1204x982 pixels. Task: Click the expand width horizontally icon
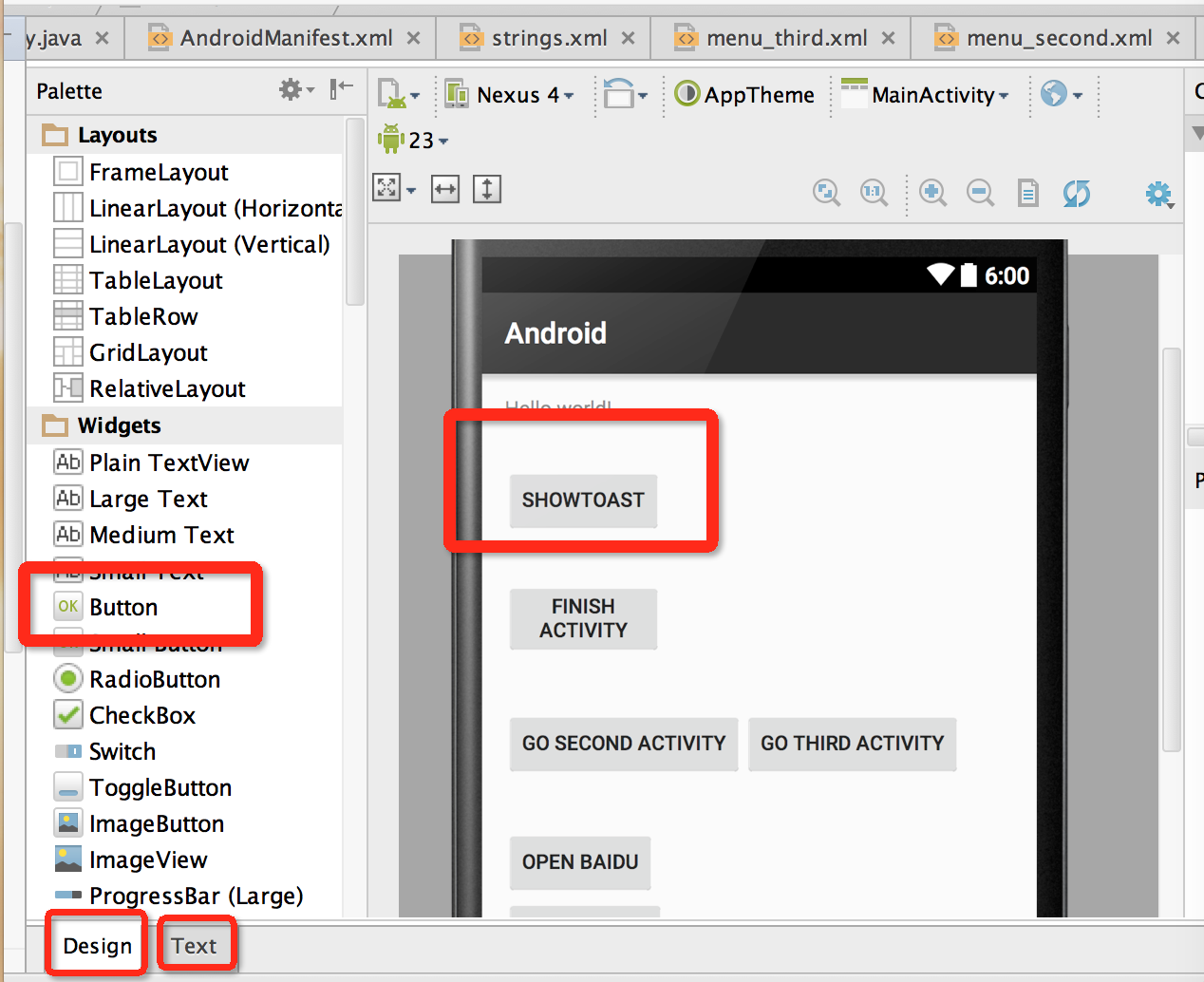tap(444, 189)
